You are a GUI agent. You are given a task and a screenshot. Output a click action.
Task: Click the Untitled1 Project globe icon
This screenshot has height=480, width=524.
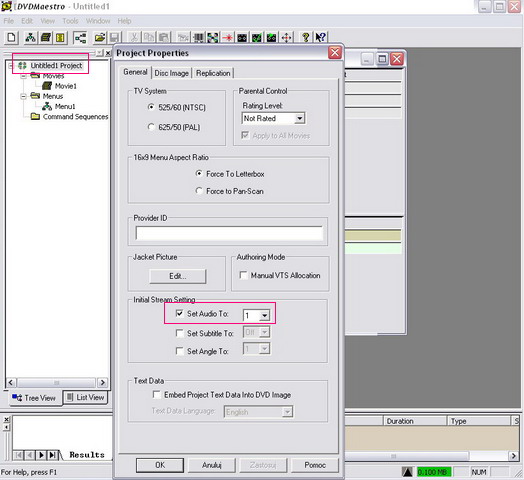pyautogui.click(x=22, y=66)
